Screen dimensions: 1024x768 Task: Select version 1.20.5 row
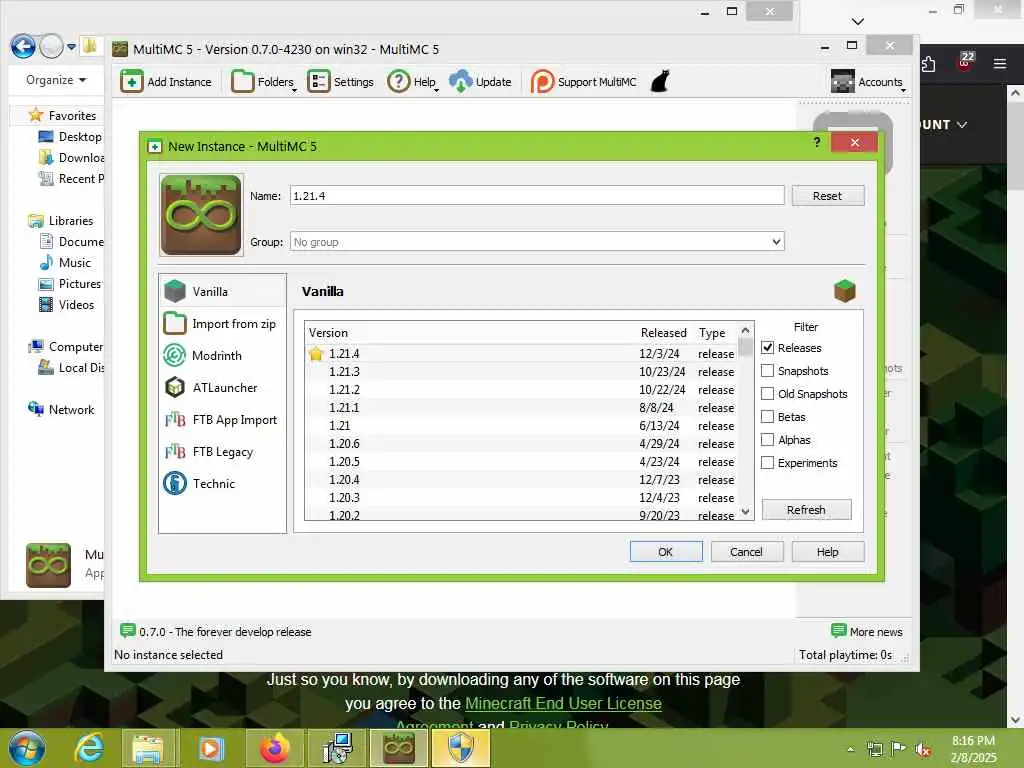pos(522,461)
